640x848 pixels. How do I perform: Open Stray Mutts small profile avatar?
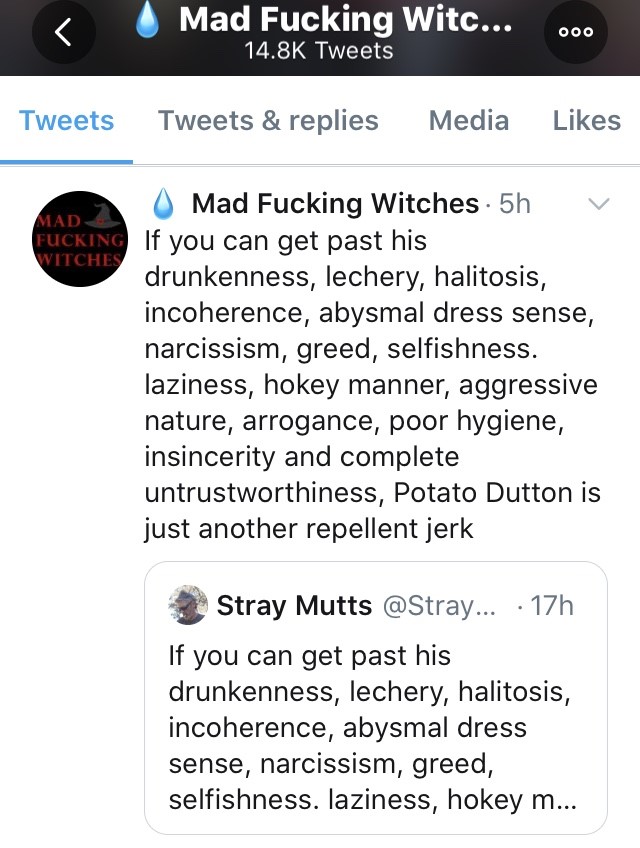(x=188, y=605)
